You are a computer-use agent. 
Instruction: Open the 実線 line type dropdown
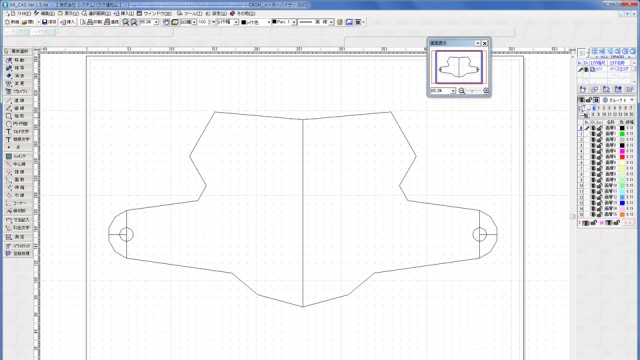(331, 22)
